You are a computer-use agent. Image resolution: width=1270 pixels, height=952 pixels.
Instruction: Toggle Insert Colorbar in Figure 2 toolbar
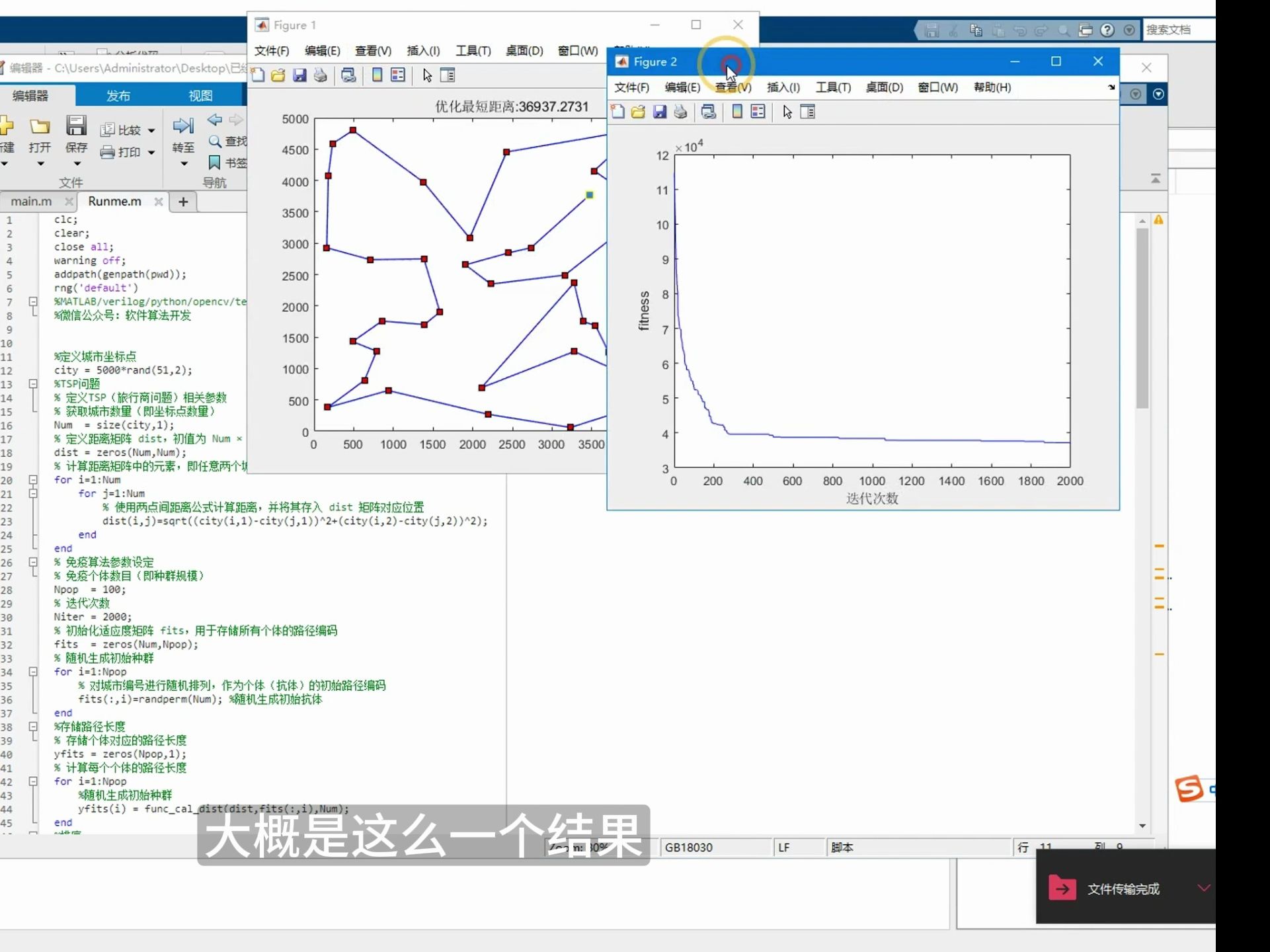tap(736, 112)
